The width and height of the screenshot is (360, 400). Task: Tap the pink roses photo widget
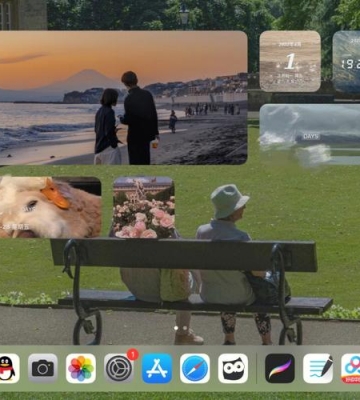coord(144,207)
